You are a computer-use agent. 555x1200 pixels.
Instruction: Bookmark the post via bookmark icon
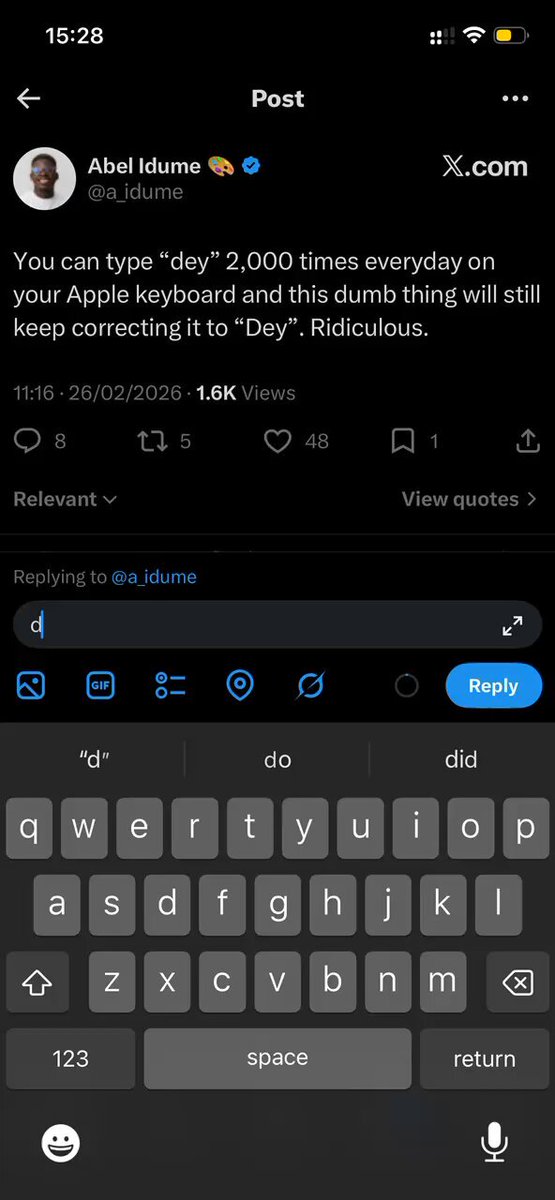pos(403,441)
